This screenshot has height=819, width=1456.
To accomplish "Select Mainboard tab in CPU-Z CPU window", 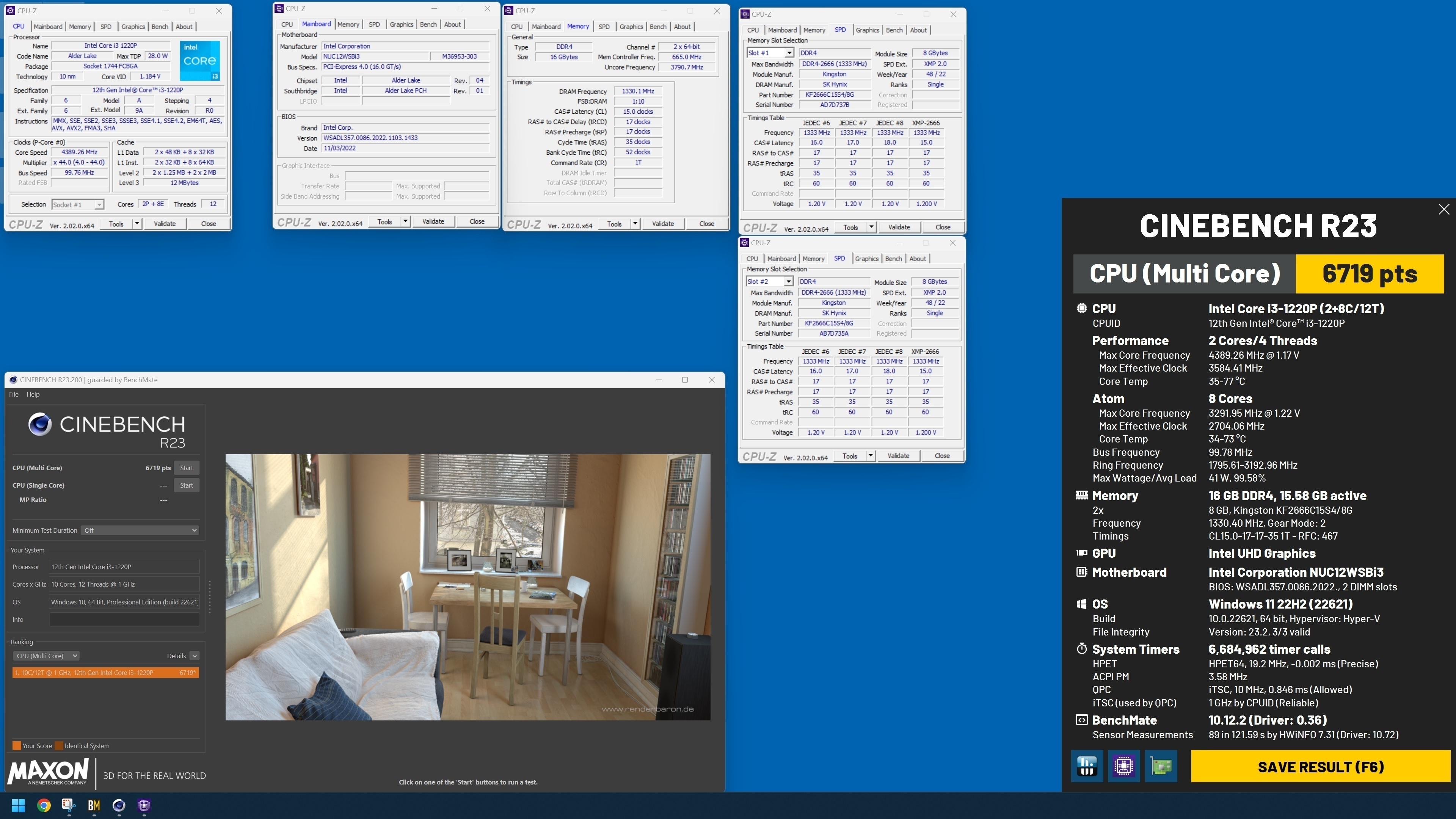I will click(48, 27).
